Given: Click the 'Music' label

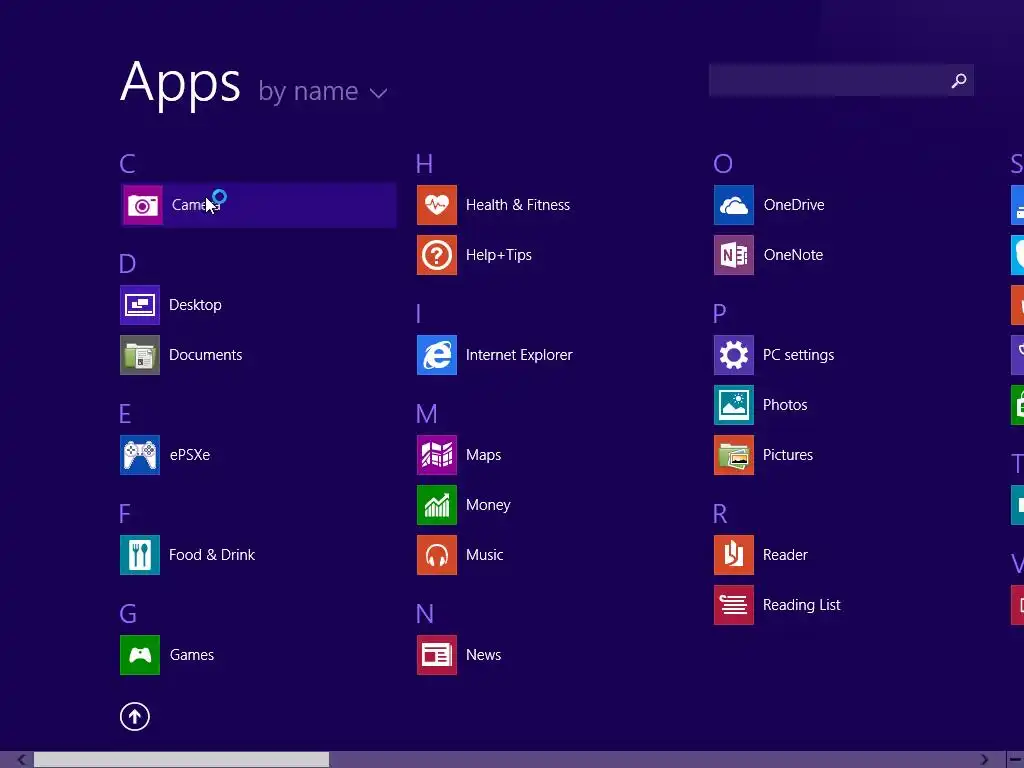Looking at the screenshot, I should (x=485, y=555).
